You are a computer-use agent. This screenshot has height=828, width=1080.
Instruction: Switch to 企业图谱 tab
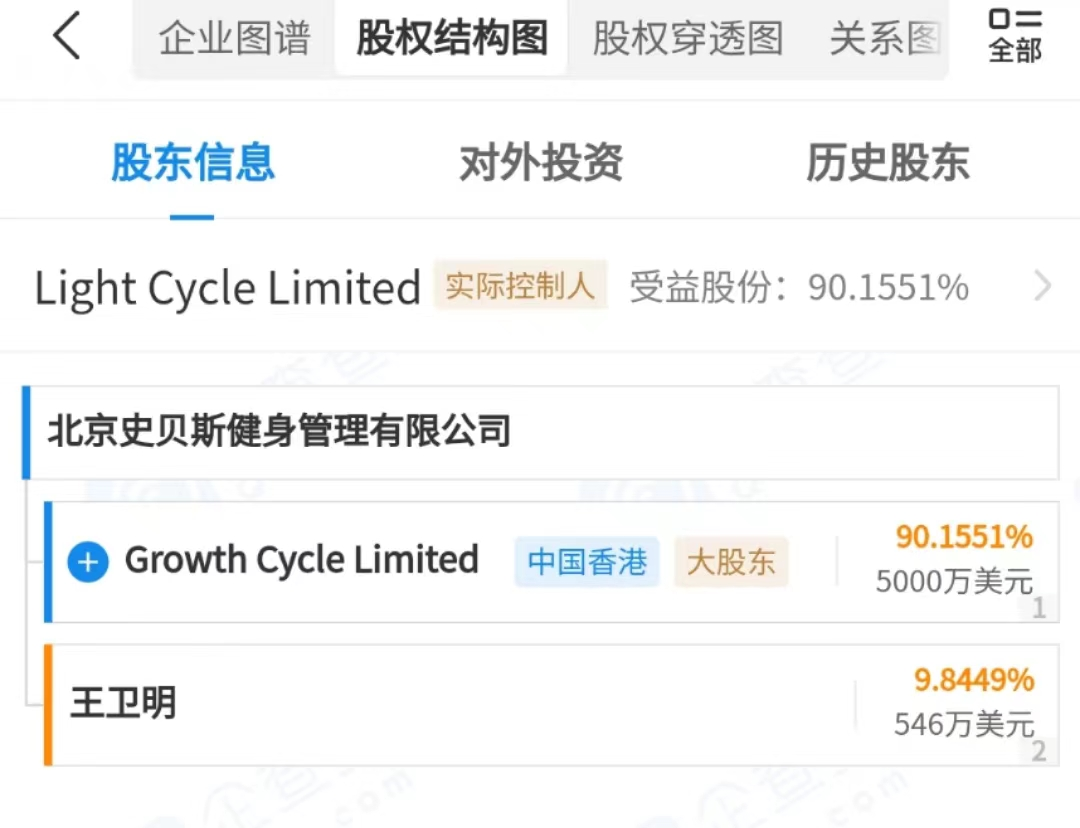pos(234,38)
